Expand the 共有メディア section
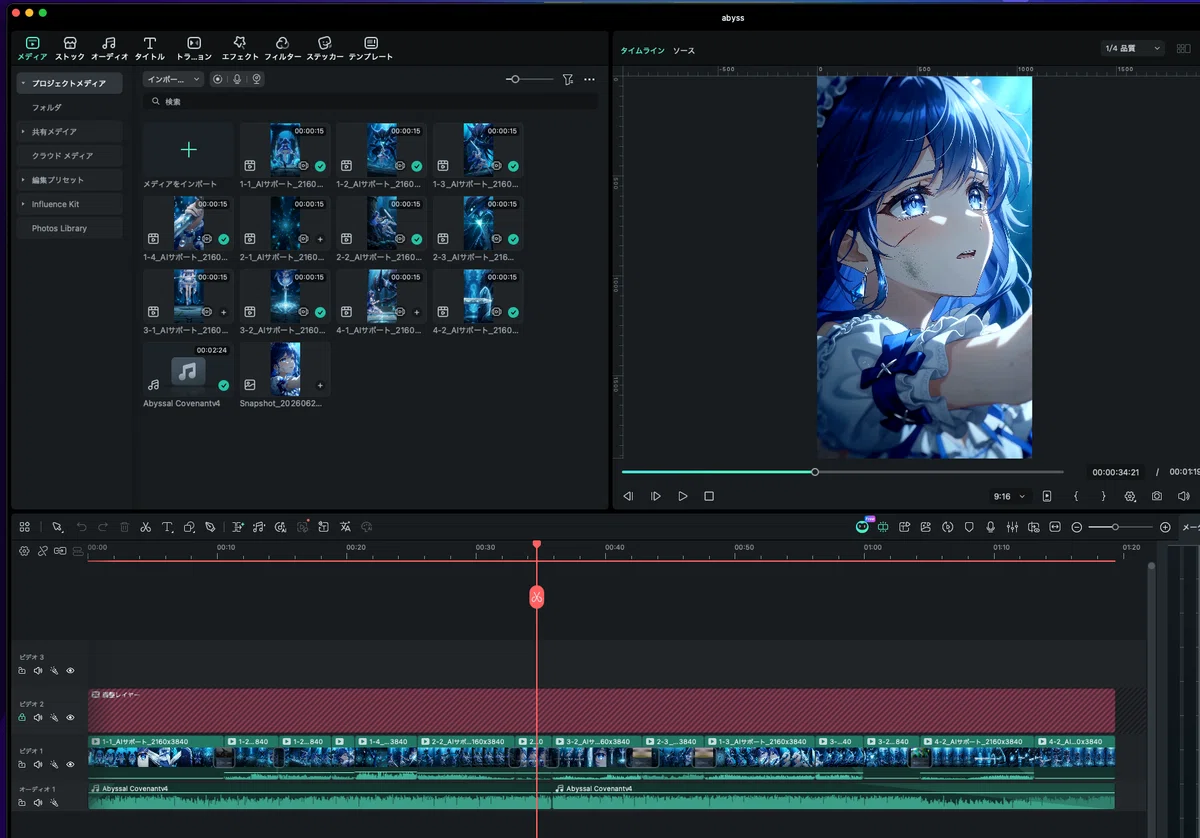The height and width of the screenshot is (838, 1200). [x=23, y=132]
